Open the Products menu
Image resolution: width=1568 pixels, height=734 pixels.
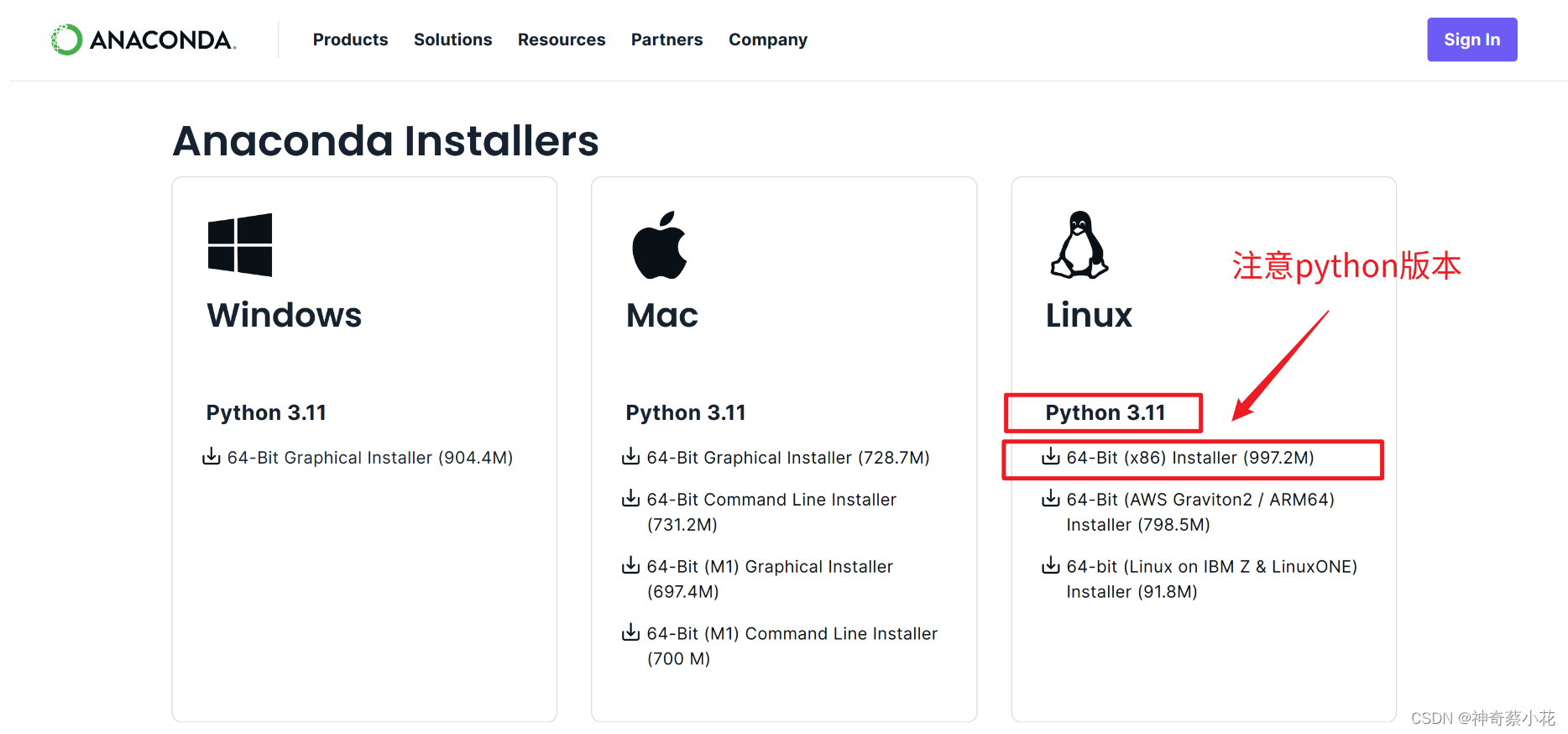click(350, 39)
